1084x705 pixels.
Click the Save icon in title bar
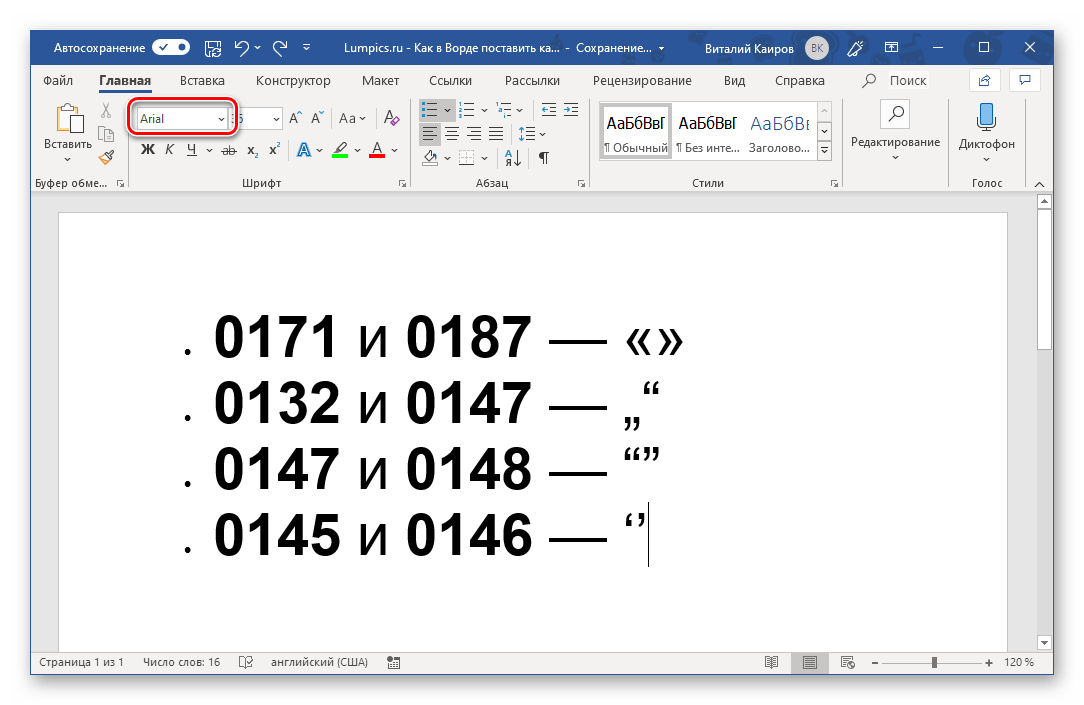click(213, 48)
